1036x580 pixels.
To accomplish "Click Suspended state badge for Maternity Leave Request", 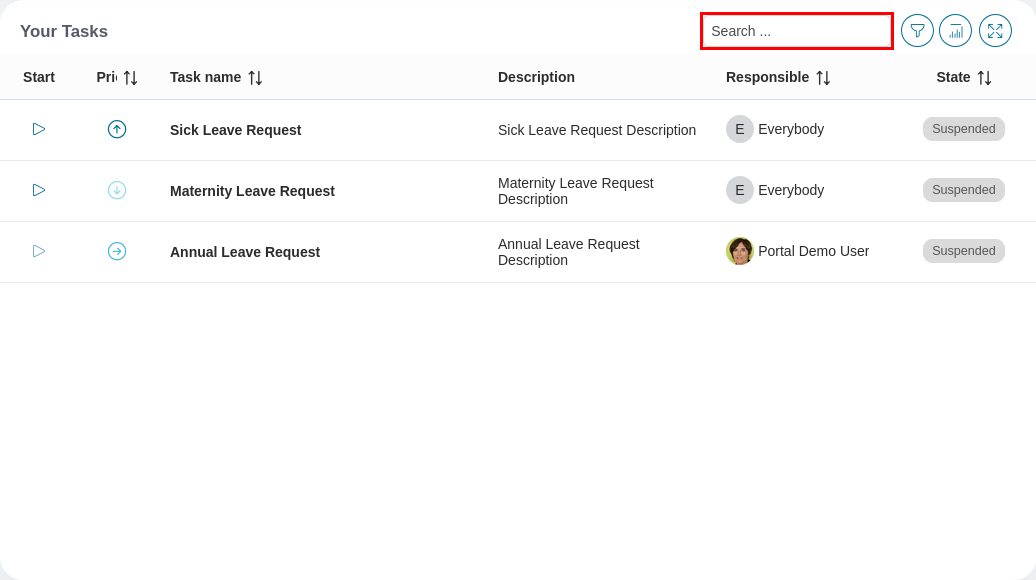I will [963, 190].
